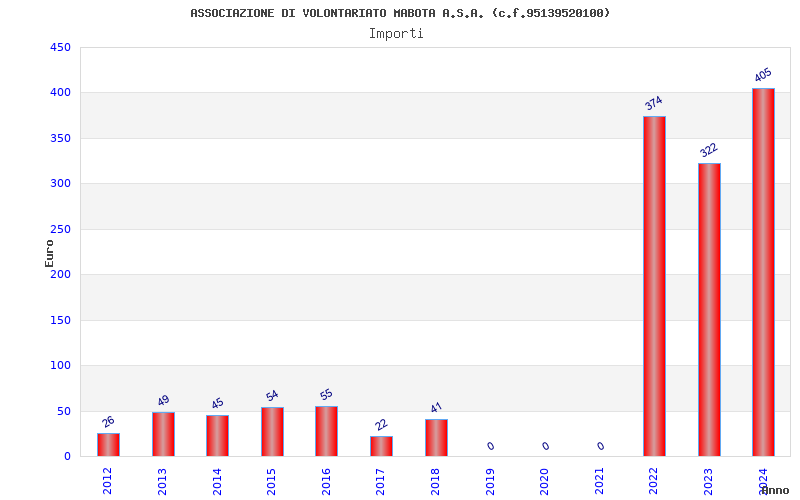Click the Euro y-axis title
This screenshot has width=800, height=500.
click(x=49, y=254)
